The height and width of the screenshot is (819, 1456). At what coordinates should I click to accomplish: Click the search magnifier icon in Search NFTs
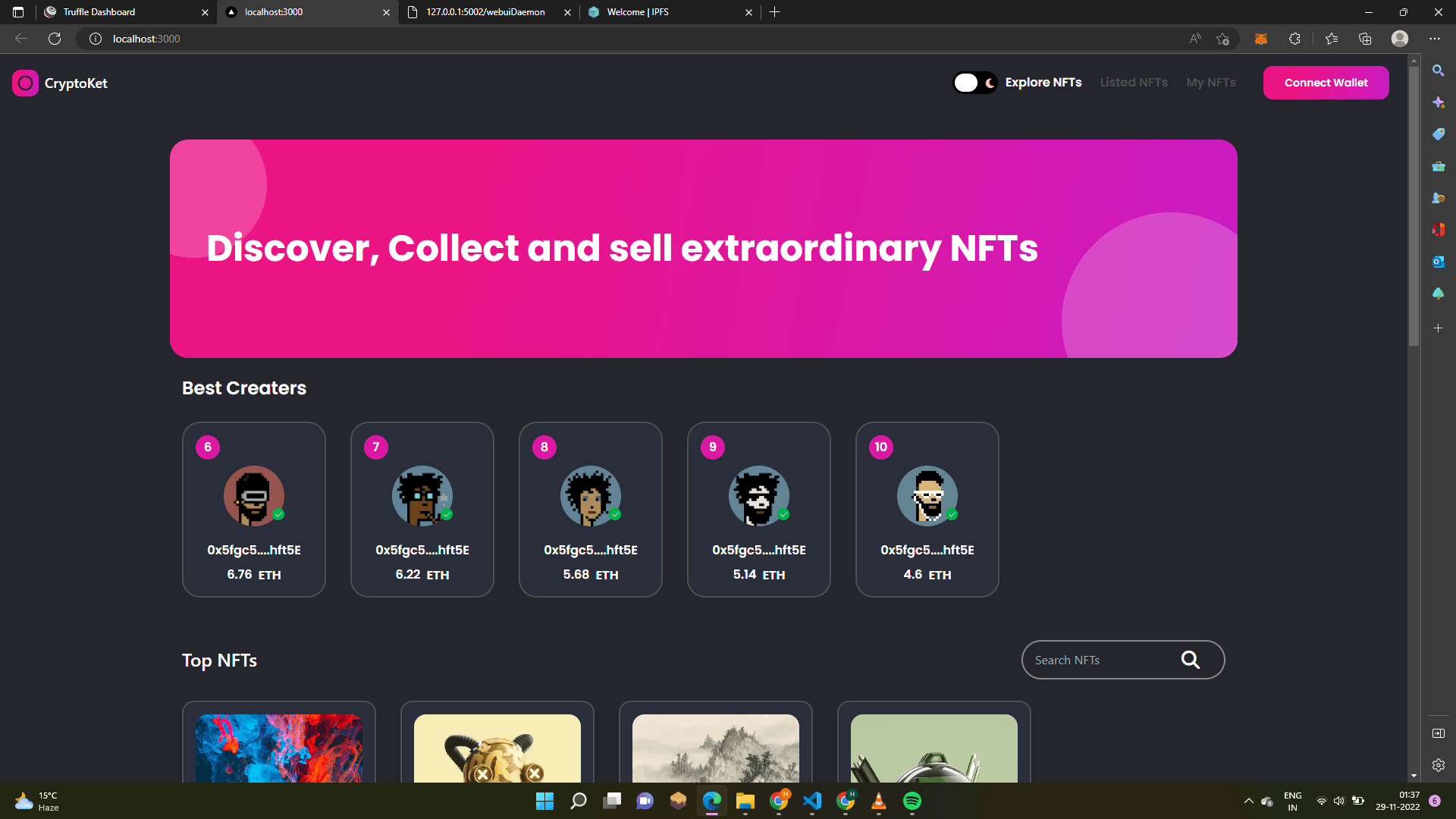[x=1190, y=660]
